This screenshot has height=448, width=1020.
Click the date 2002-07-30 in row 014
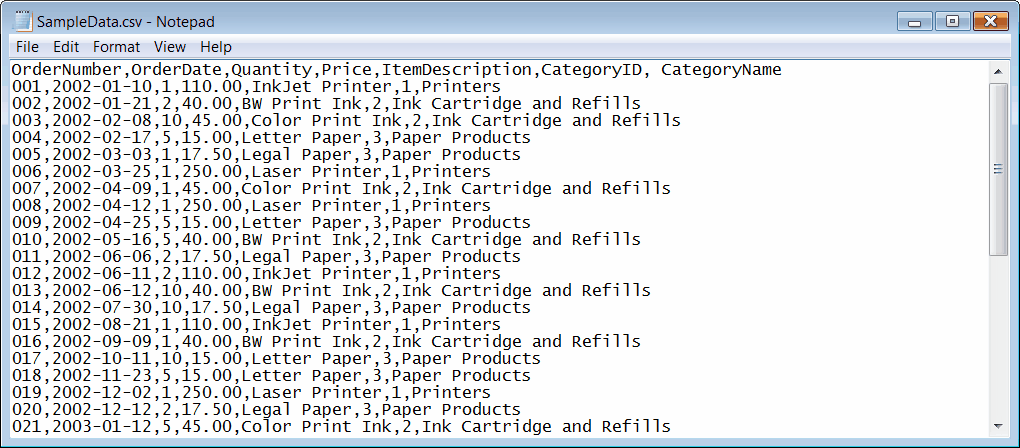[x=101, y=307]
